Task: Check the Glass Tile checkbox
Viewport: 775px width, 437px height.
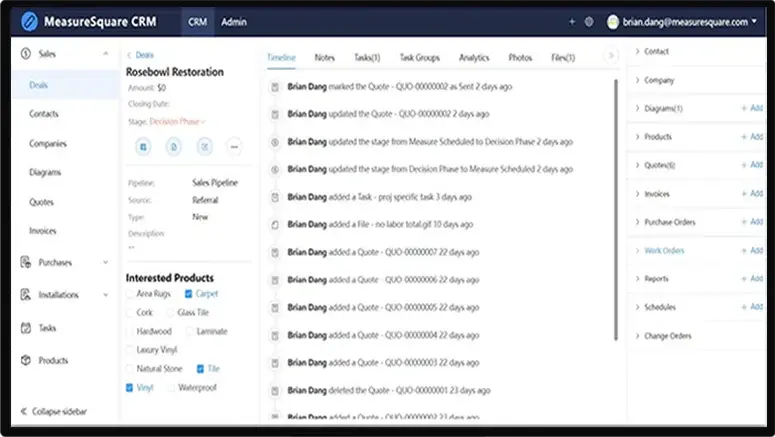Action: pos(170,313)
